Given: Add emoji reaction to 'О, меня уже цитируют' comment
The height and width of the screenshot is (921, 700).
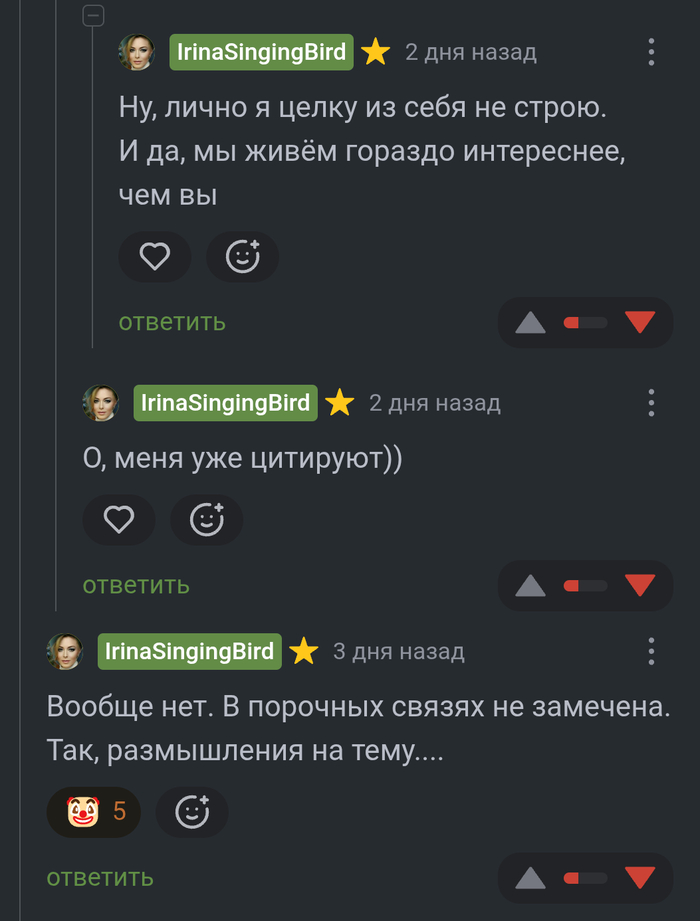Looking at the screenshot, I should point(207,520).
